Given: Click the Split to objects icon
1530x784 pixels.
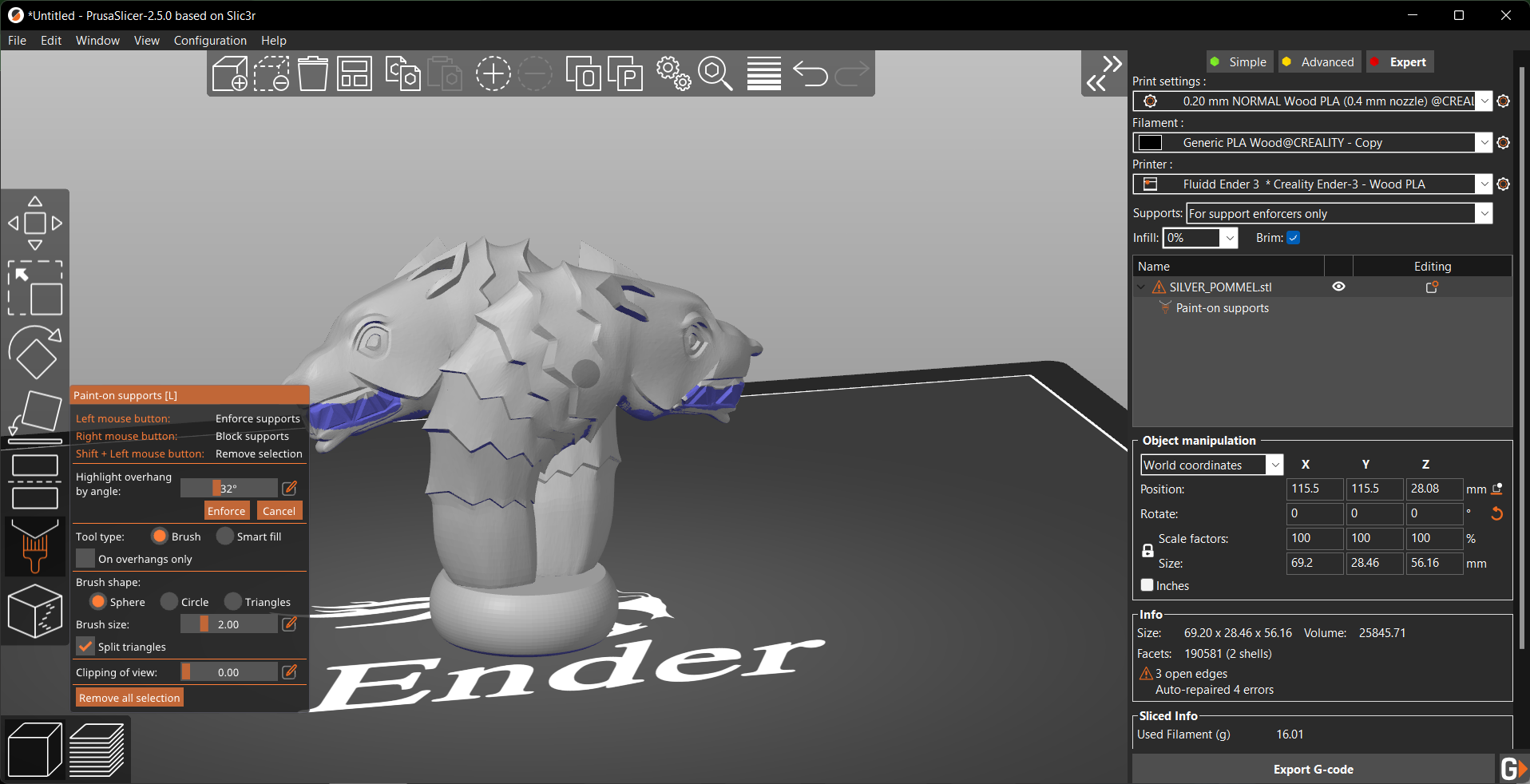Looking at the screenshot, I should tap(583, 73).
